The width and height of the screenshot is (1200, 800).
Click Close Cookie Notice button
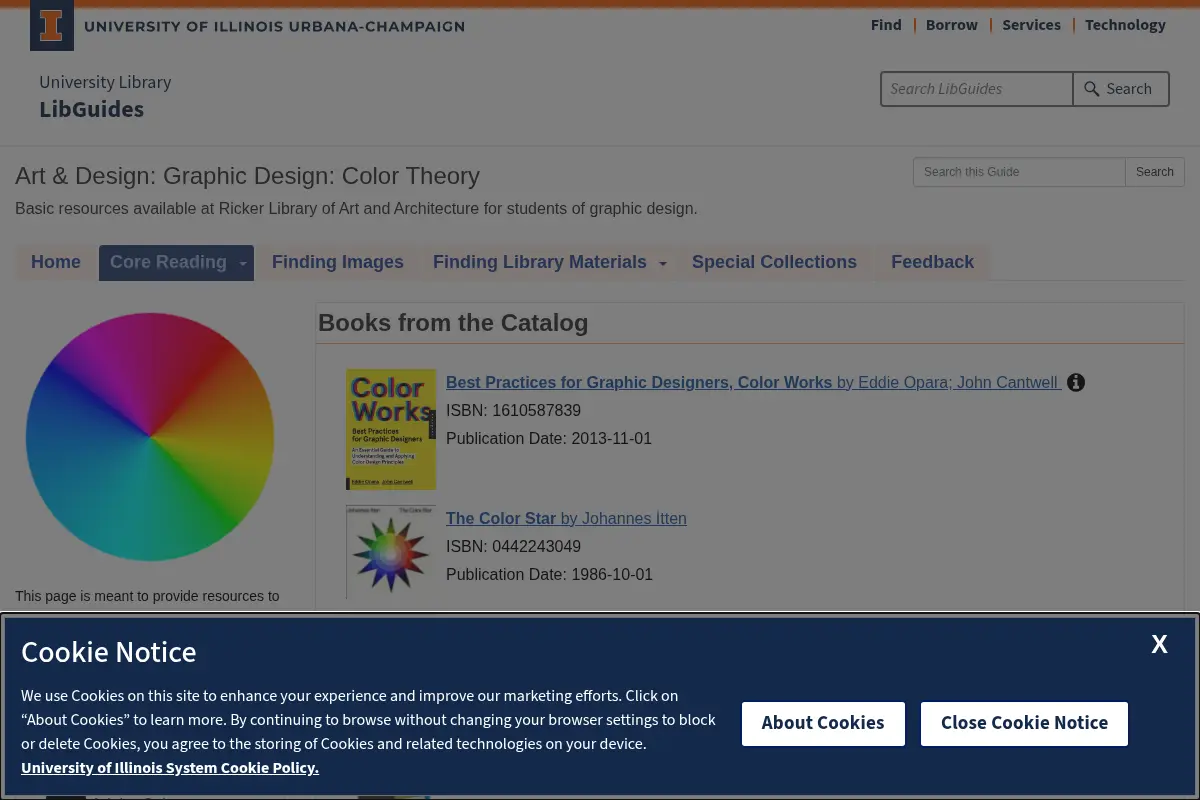click(1024, 723)
